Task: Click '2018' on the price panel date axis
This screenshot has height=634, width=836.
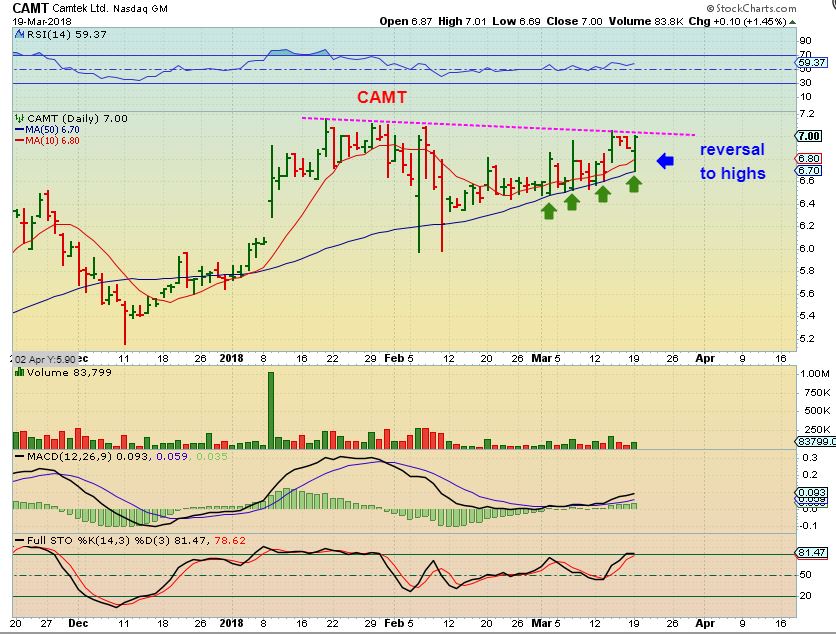Action: click(x=231, y=358)
